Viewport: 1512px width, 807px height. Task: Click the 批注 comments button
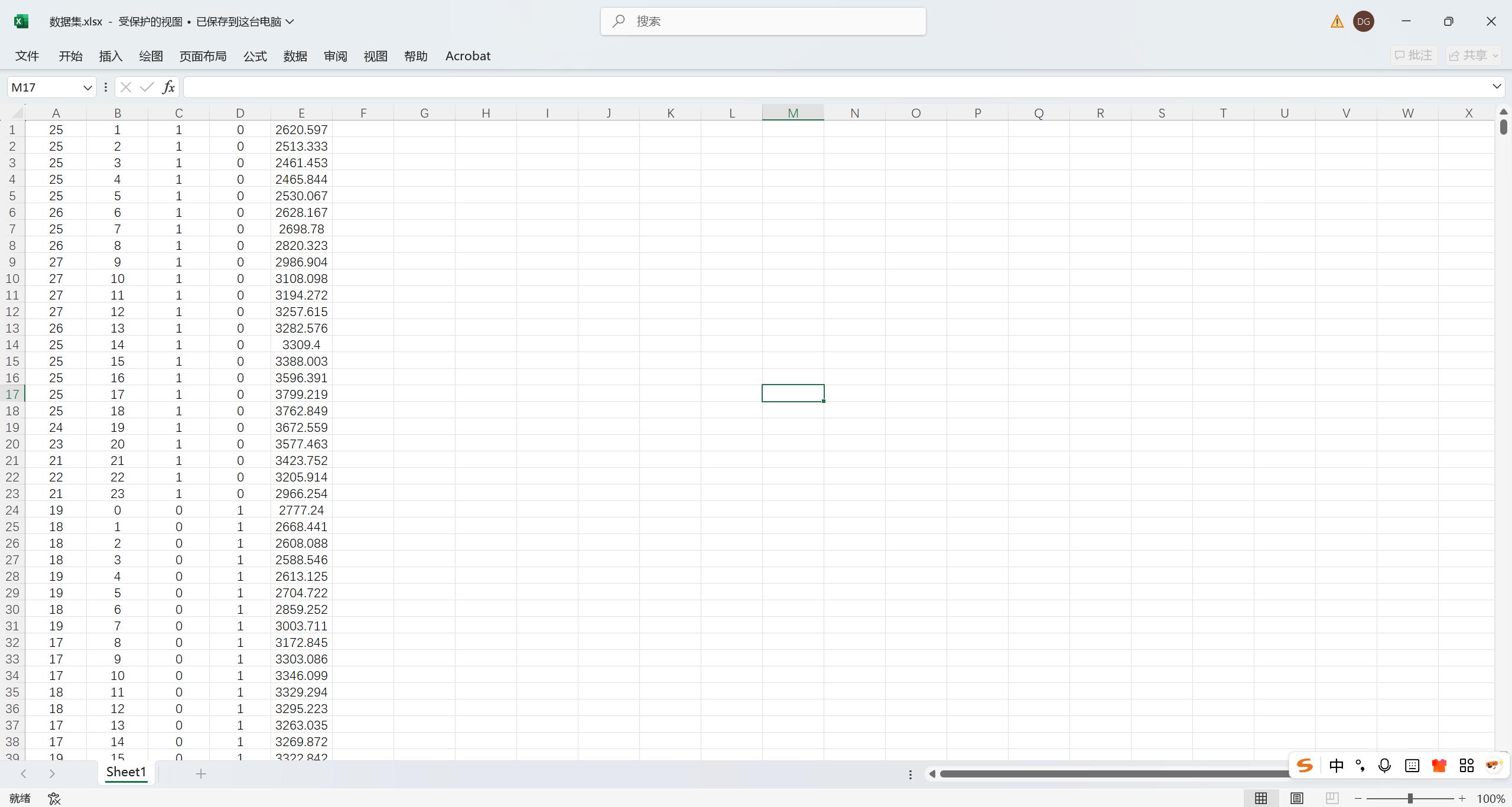tap(1413, 56)
